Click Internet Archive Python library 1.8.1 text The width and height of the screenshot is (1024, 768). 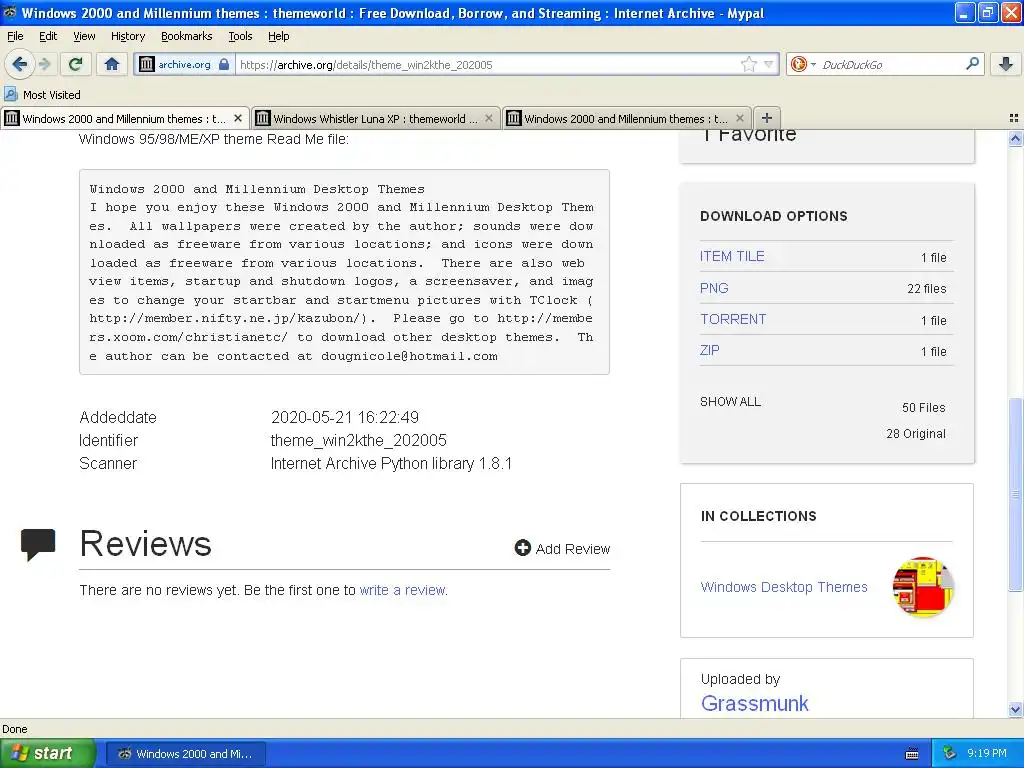391,464
